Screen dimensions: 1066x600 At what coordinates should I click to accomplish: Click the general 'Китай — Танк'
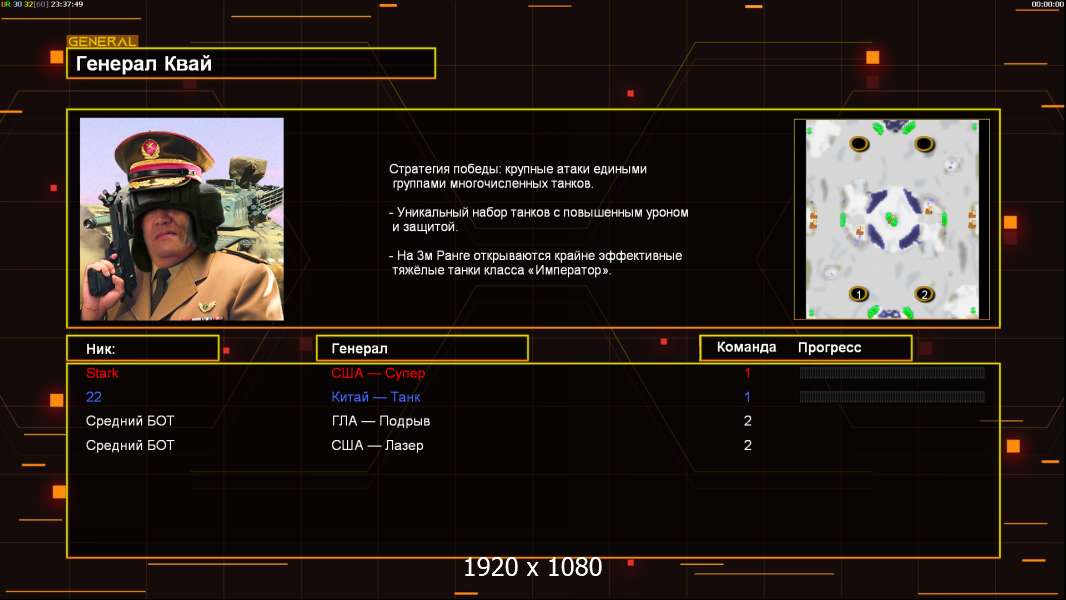[x=376, y=397]
